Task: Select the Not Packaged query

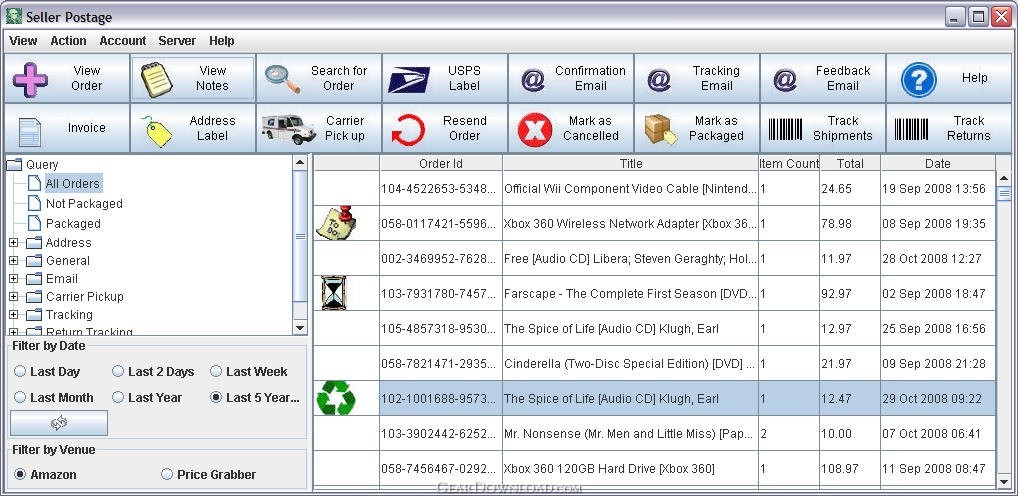Action: click(x=84, y=204)
